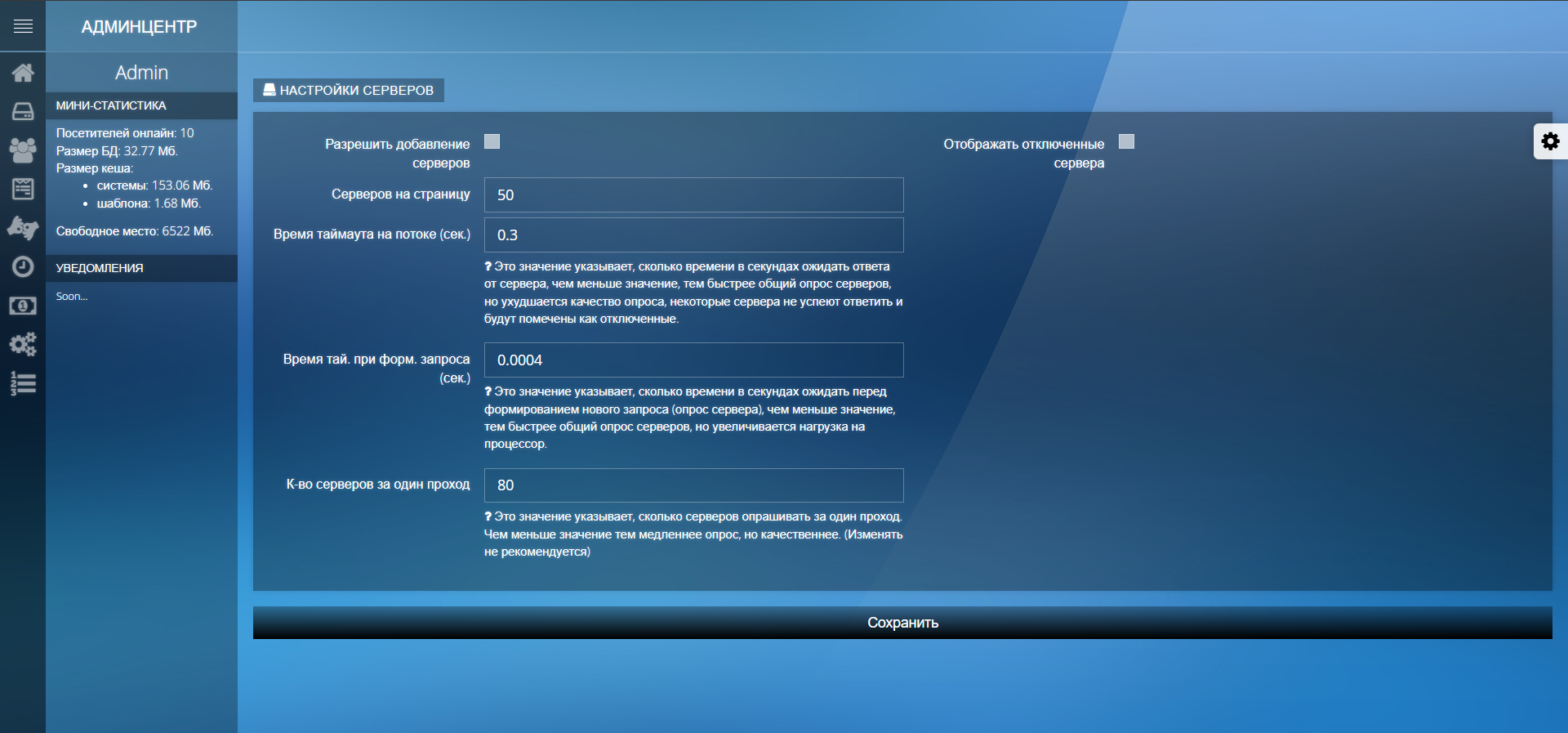Click the sign-language hands icon

(x=23, y=227)
